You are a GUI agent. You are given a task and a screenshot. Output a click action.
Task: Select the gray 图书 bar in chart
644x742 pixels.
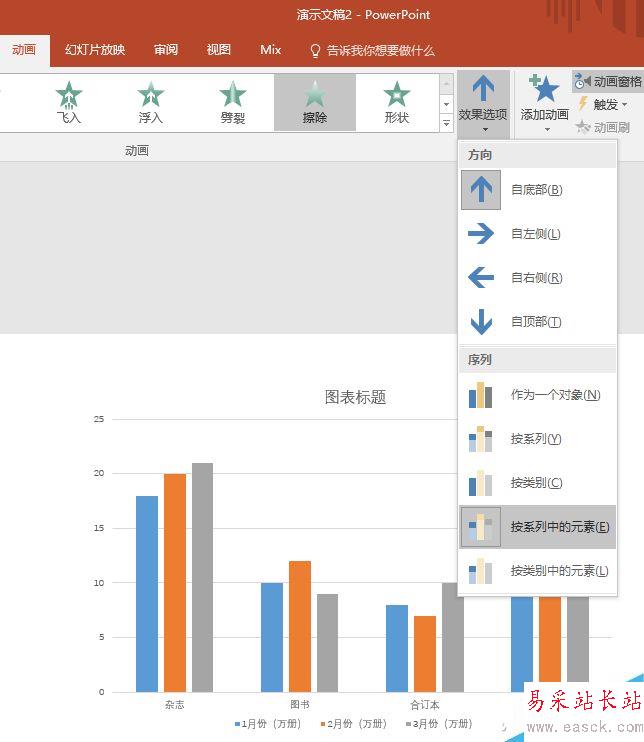tap(327, 643)
